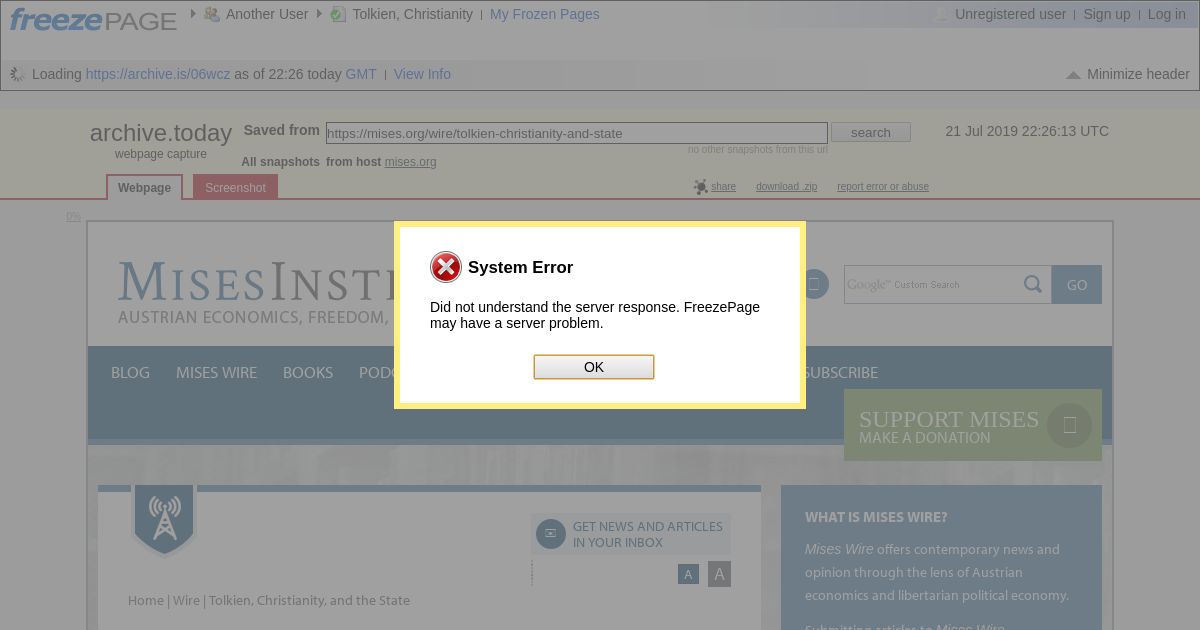The image size is (1200, 630).
Task: Click the archive share icon
Action: 700,187
